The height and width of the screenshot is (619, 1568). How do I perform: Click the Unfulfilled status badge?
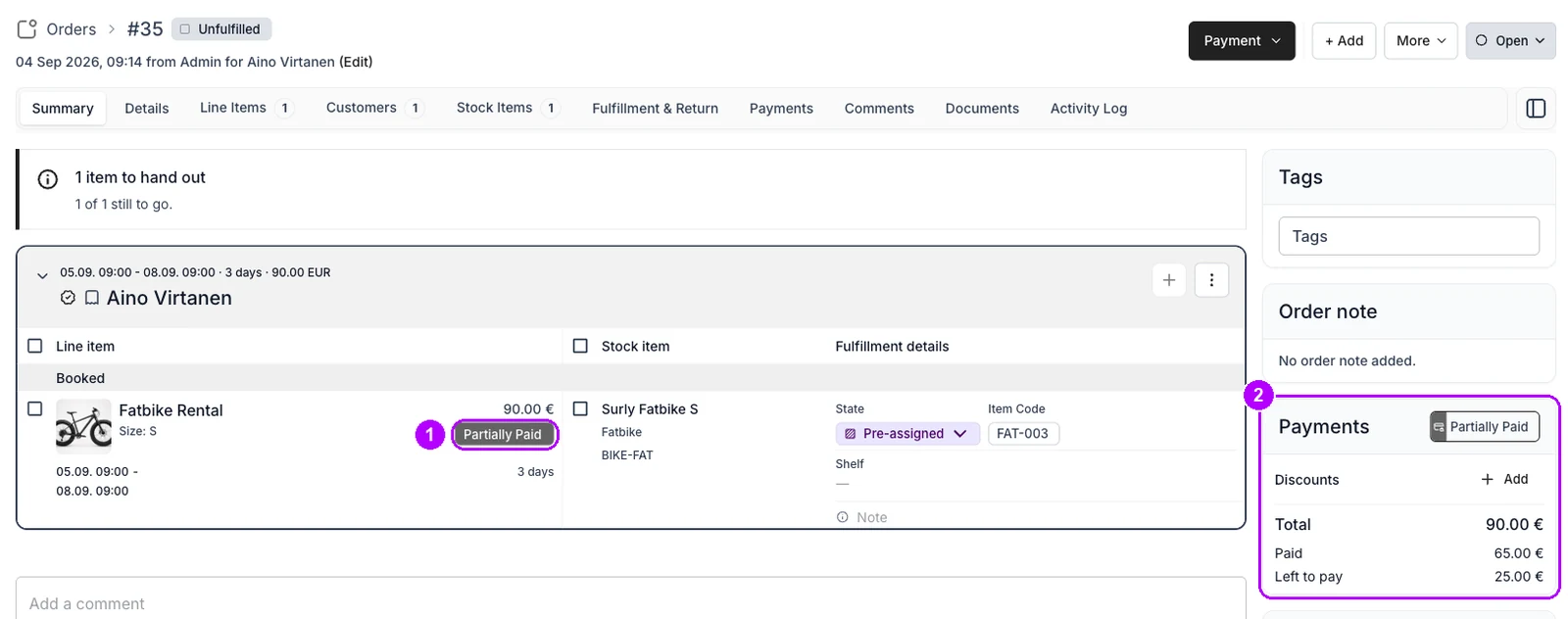(x=221, y=29)
